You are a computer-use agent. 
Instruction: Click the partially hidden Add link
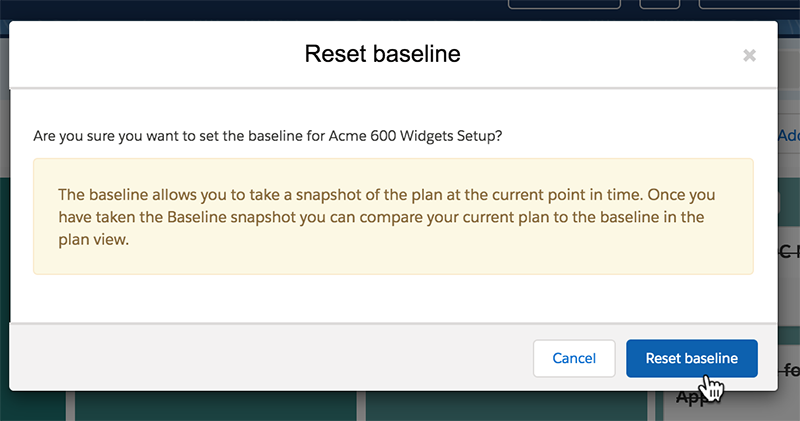(789, 135)
